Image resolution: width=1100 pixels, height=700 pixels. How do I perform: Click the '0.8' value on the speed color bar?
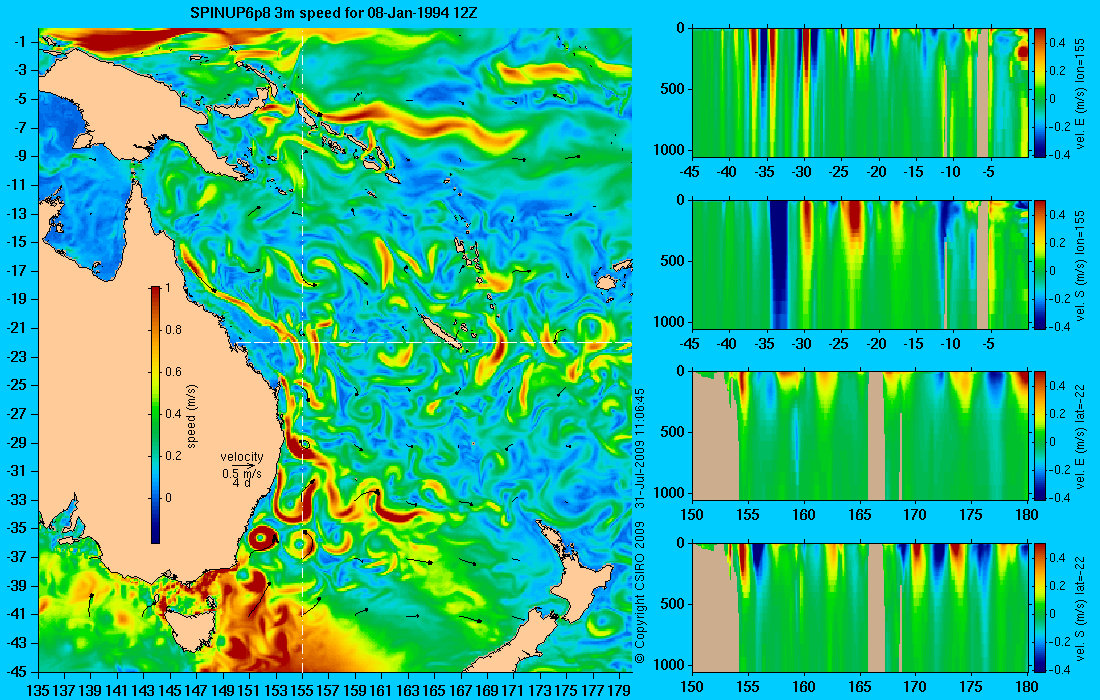(x=173, y=330)
